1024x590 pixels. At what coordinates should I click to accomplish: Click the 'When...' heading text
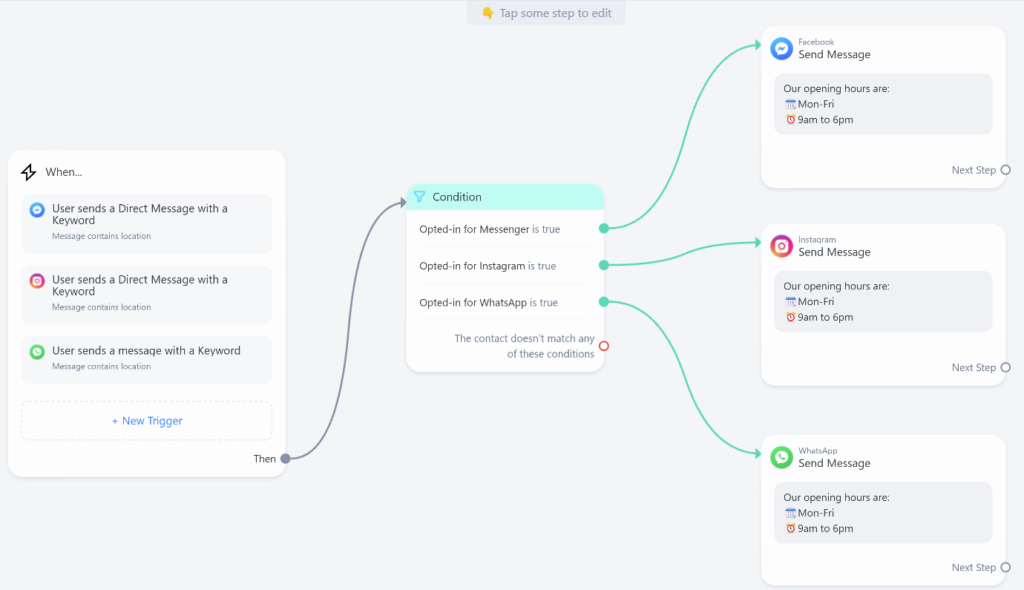tap(63, 172)
